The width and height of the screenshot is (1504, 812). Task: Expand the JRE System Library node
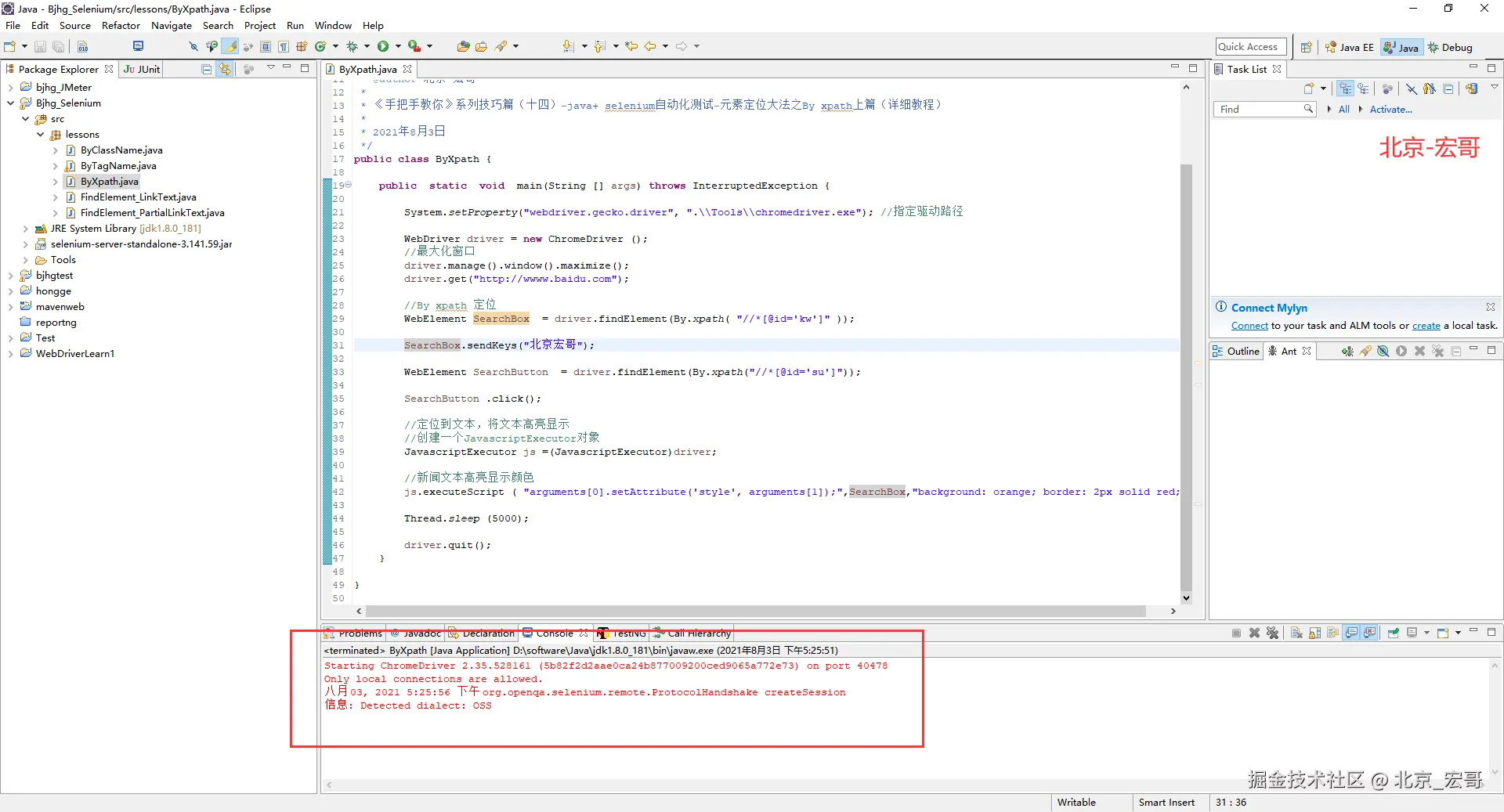coord(25,229)
